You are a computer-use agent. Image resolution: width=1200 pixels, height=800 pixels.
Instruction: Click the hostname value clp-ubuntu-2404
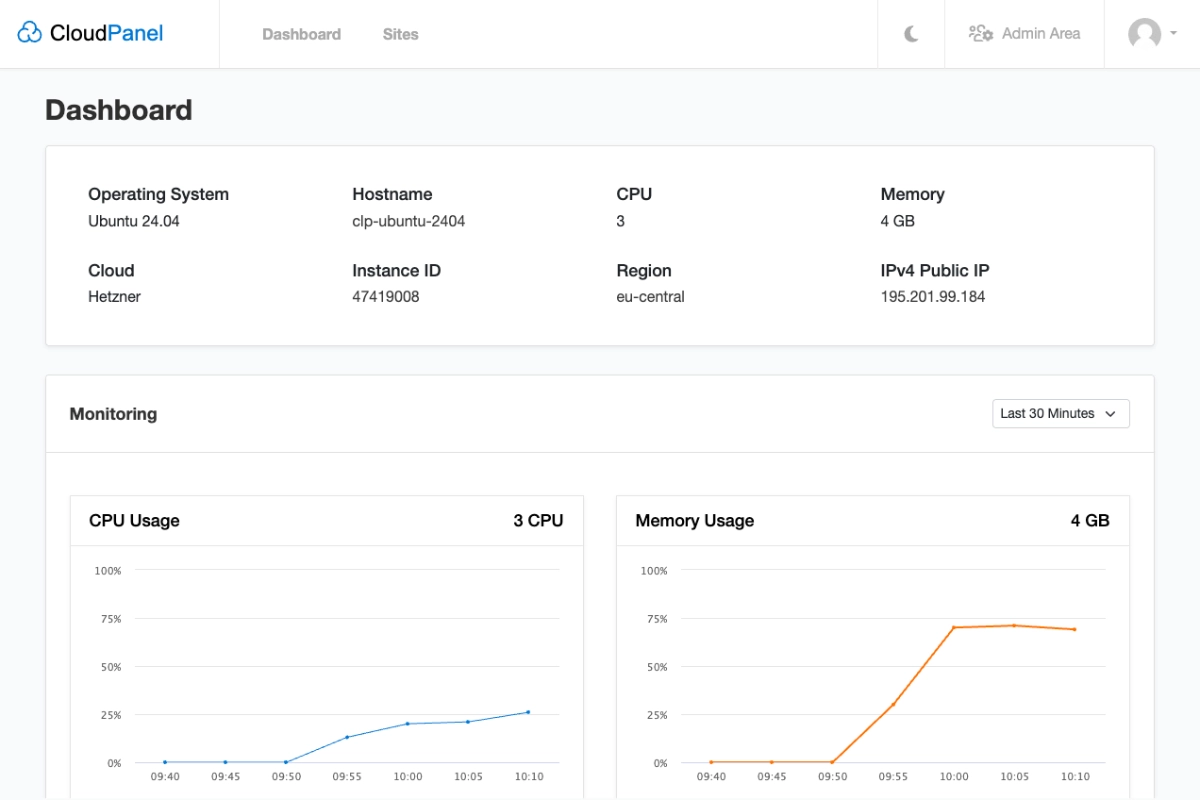coord(407,220)
